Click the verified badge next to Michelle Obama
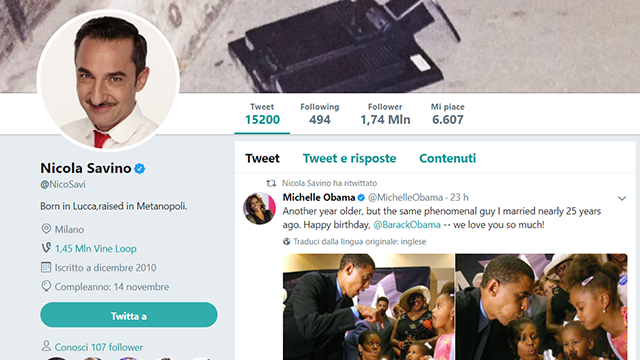This screenshot has width=640, height=360. (361, 198)
